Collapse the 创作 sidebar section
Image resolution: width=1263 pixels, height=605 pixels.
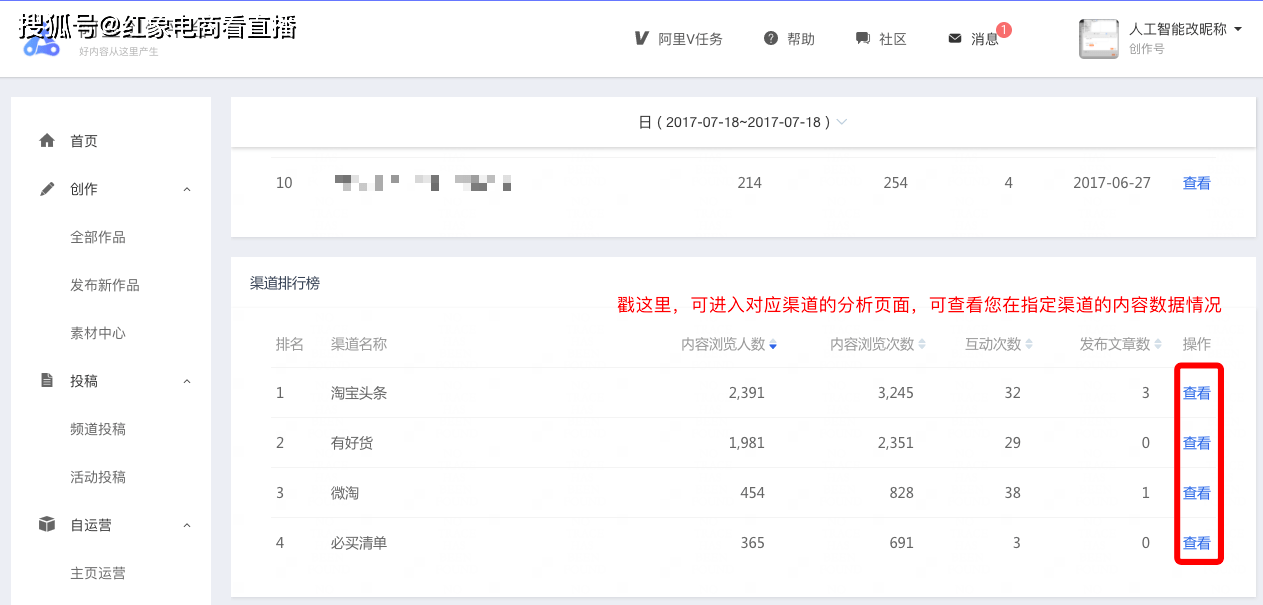187,189
